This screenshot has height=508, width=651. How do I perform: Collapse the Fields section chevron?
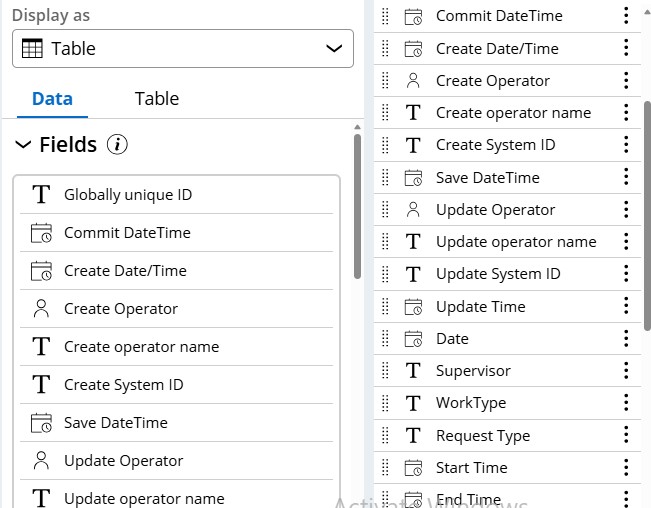23,145
